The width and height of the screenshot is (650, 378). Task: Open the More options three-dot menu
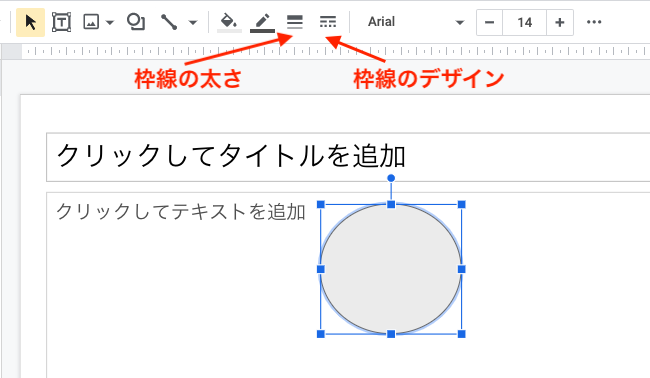594,22
